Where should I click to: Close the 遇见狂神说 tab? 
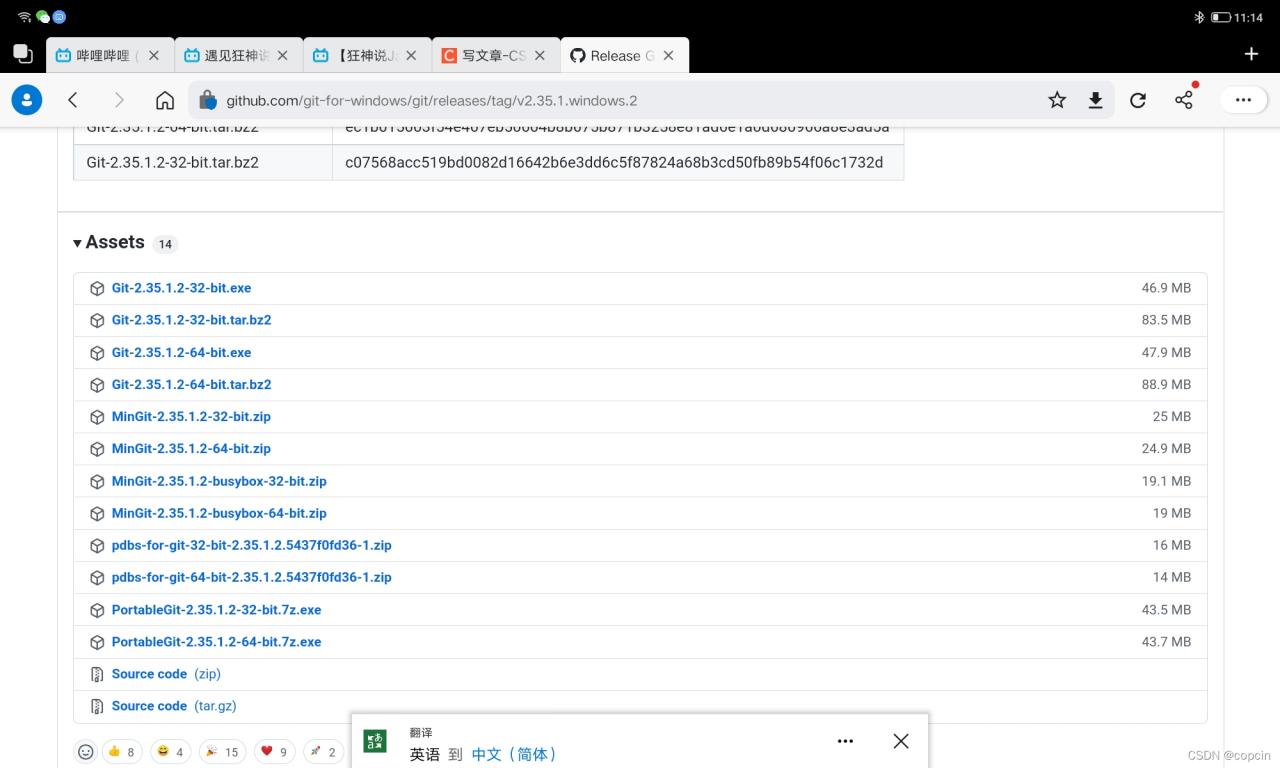(x=283, y=56)
